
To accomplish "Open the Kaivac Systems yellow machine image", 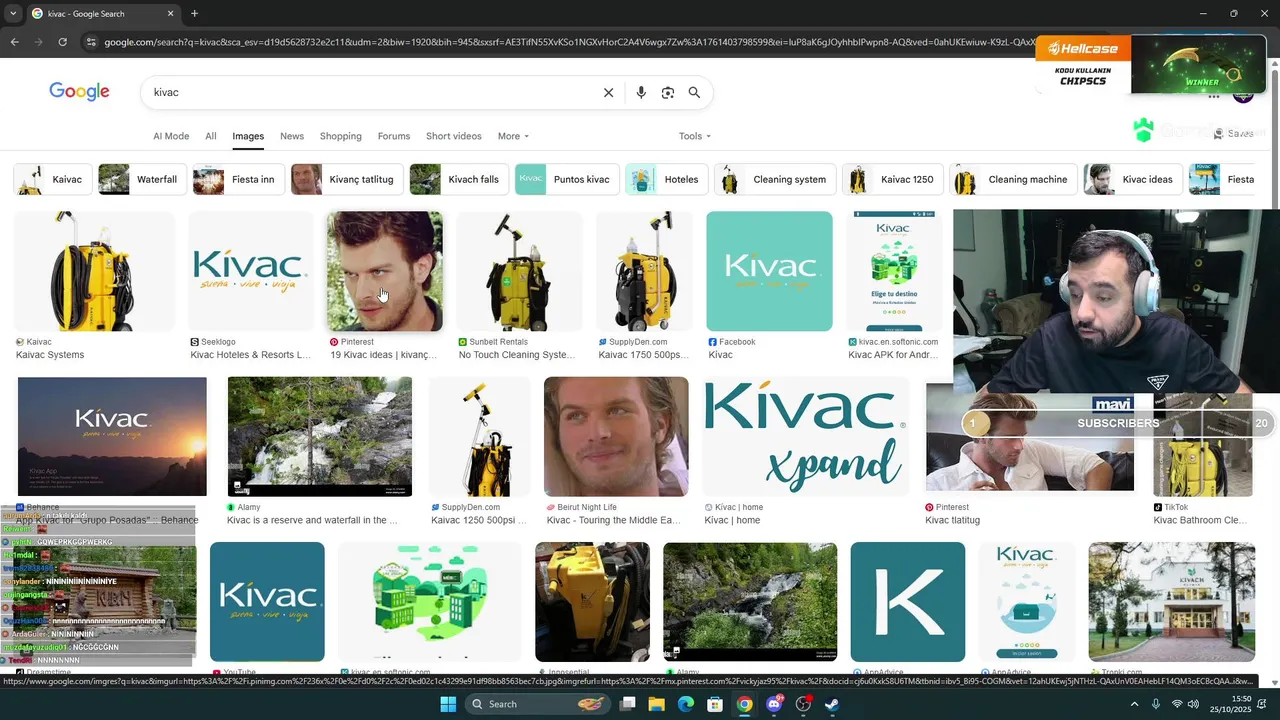I will click(94, 271).
